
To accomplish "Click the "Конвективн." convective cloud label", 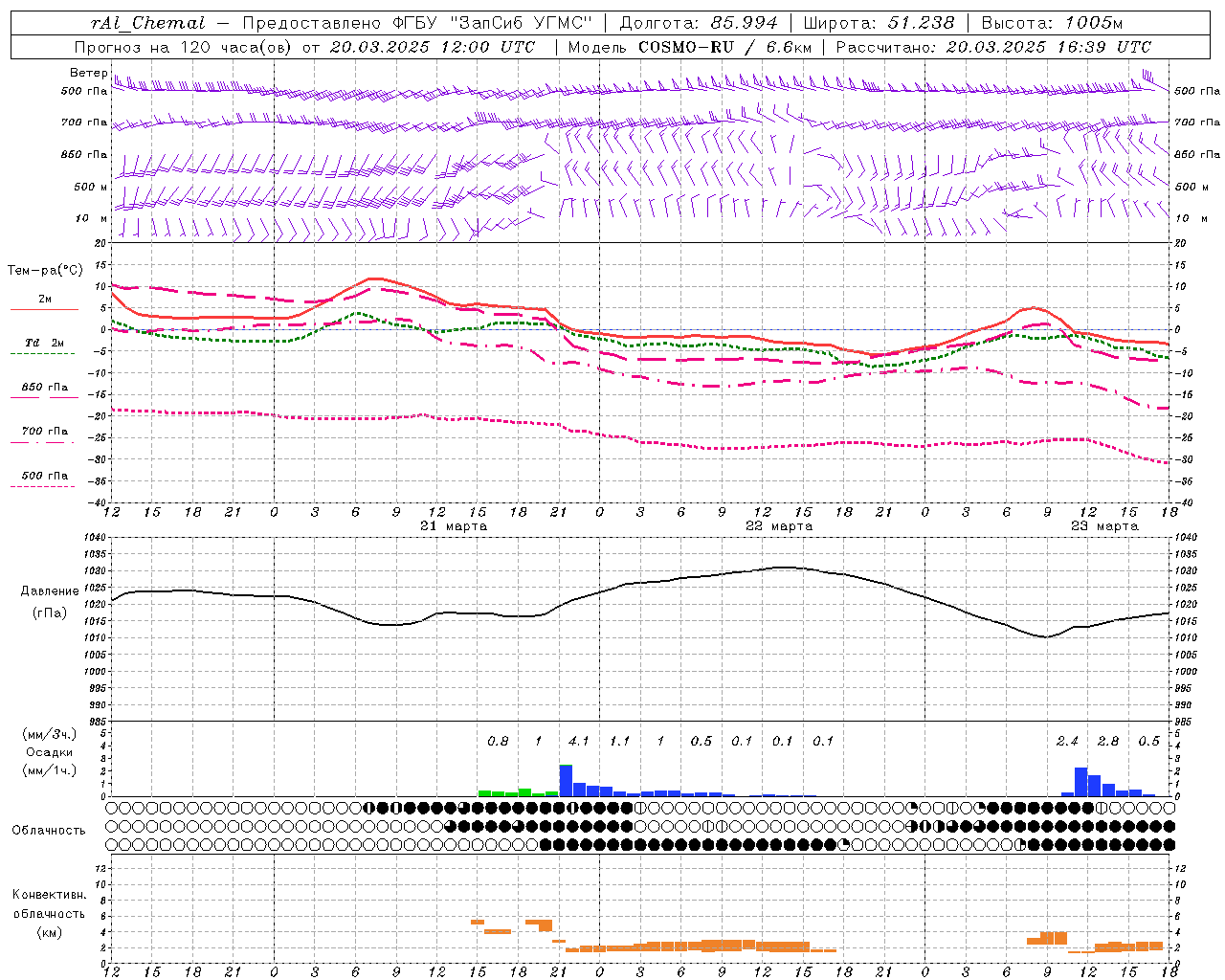I will 49,895.
